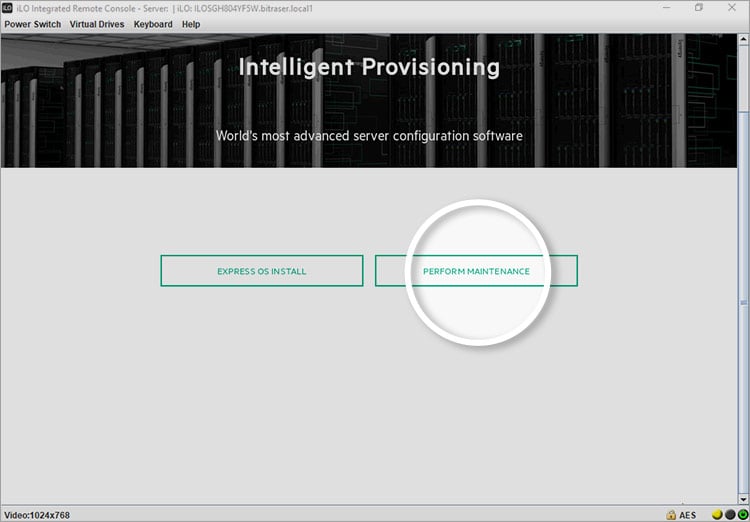Restore down the iLO Remote Console window
This screenshot has height=522, width=750.
(699, 8)
